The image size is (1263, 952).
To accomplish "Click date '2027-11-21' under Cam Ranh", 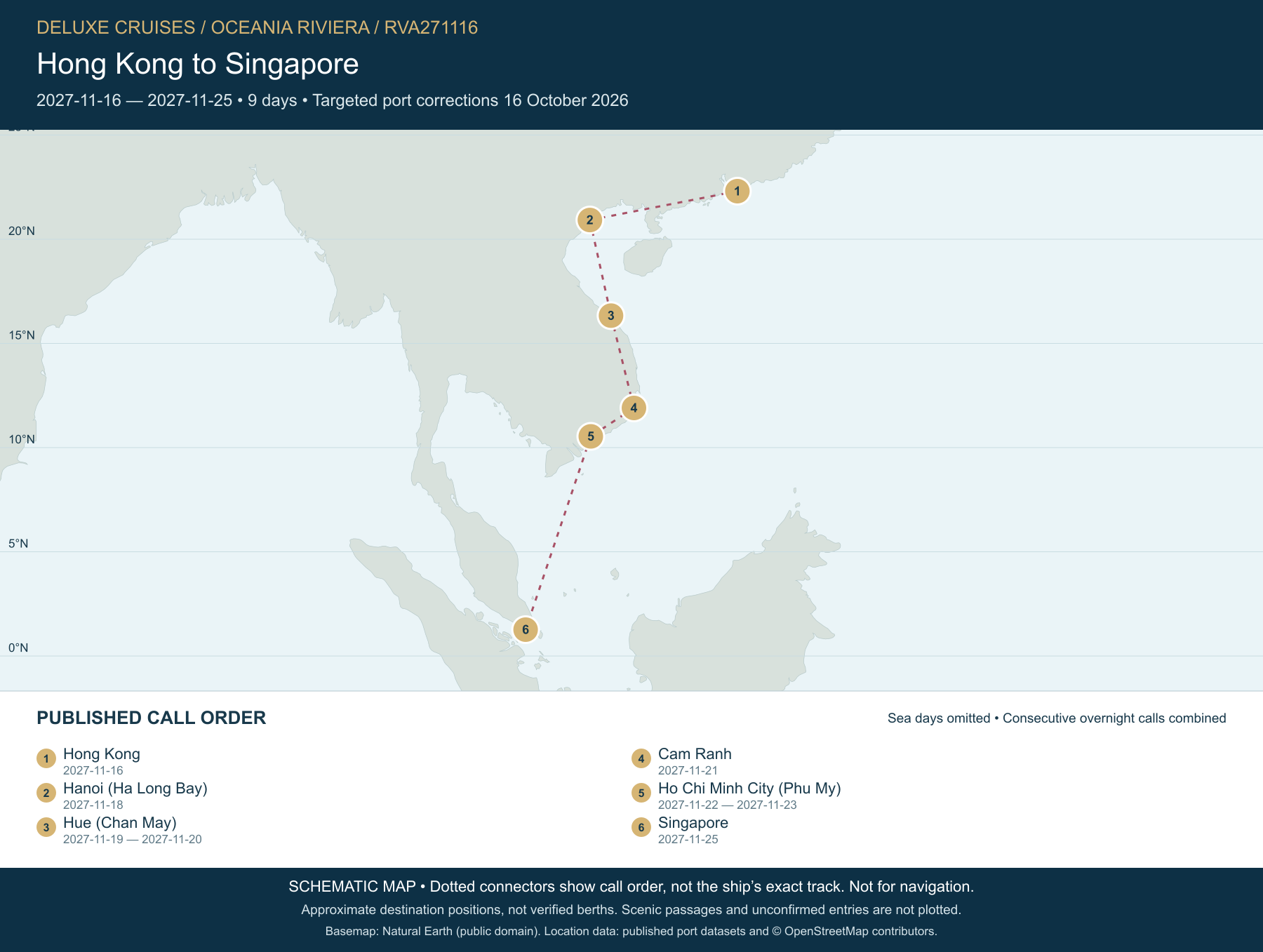I will point(688,770).
